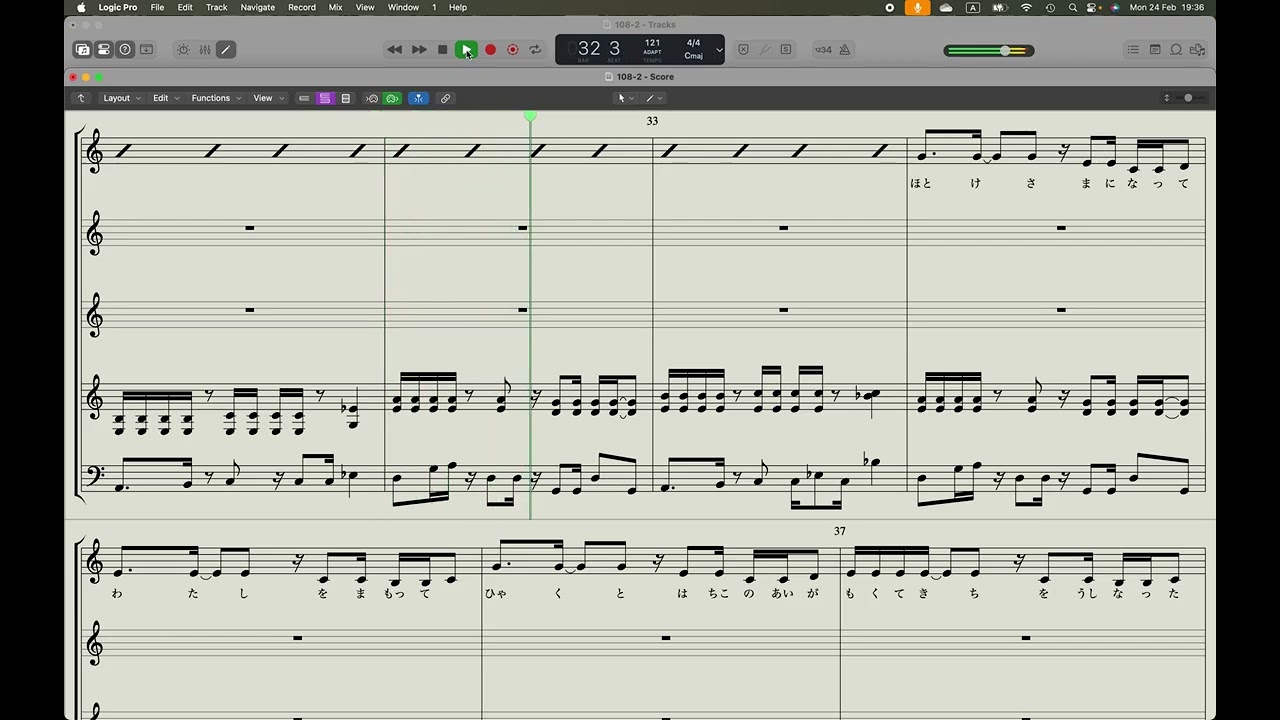Open the Mix menu

coord(335,7)
